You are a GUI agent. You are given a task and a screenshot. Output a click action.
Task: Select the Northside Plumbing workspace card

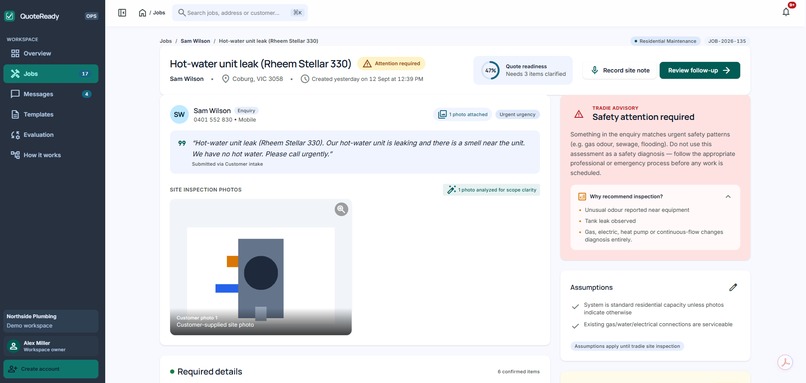tap(50, 321)
